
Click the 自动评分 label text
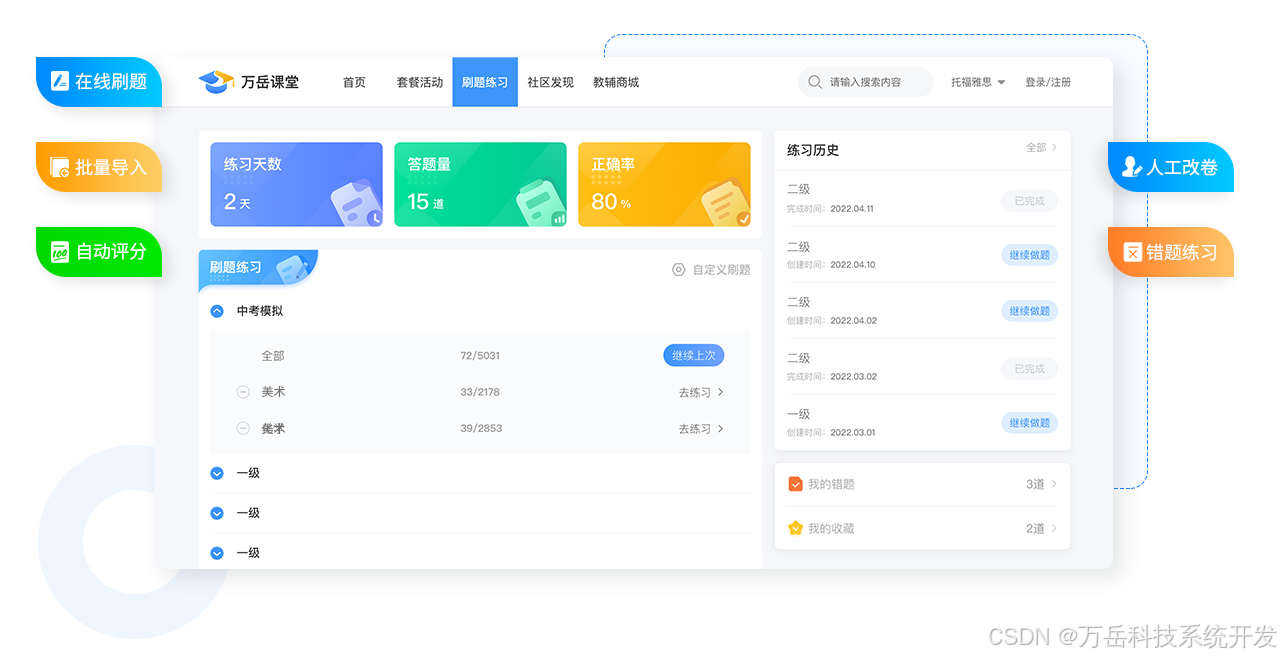pos(111,252)
